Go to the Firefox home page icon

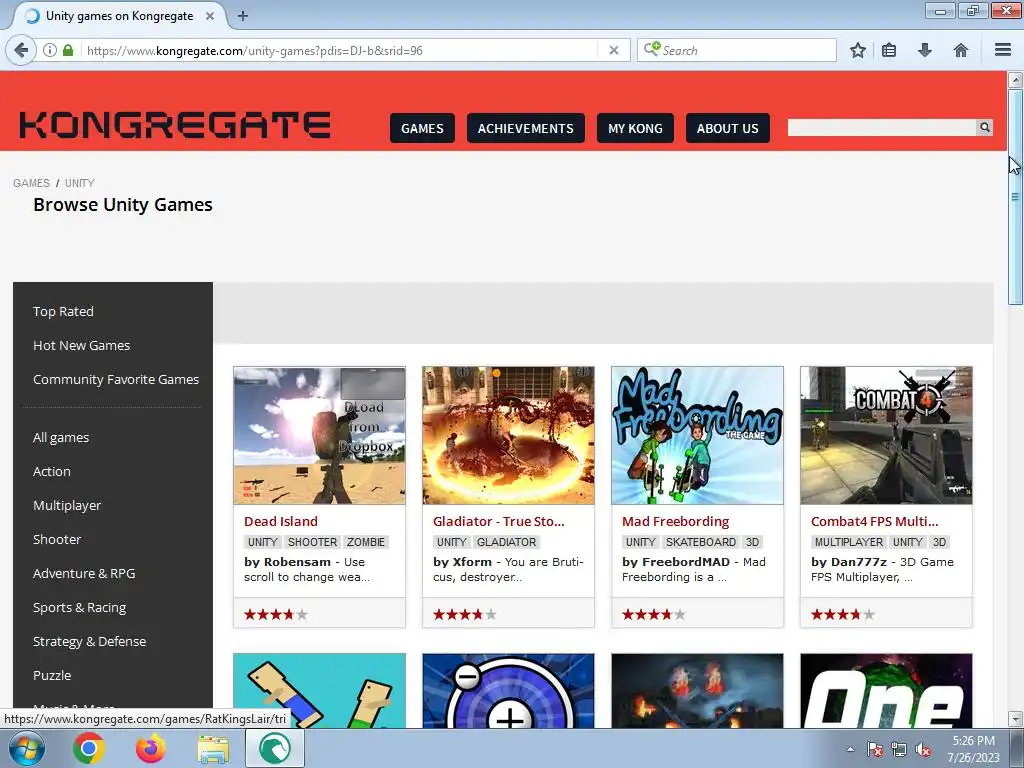tap(961, 50)
